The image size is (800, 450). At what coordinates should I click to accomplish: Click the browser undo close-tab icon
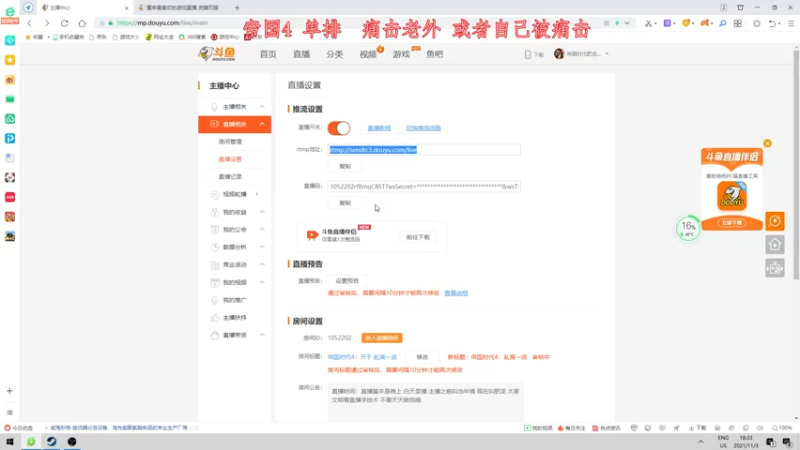coord(772,23)
